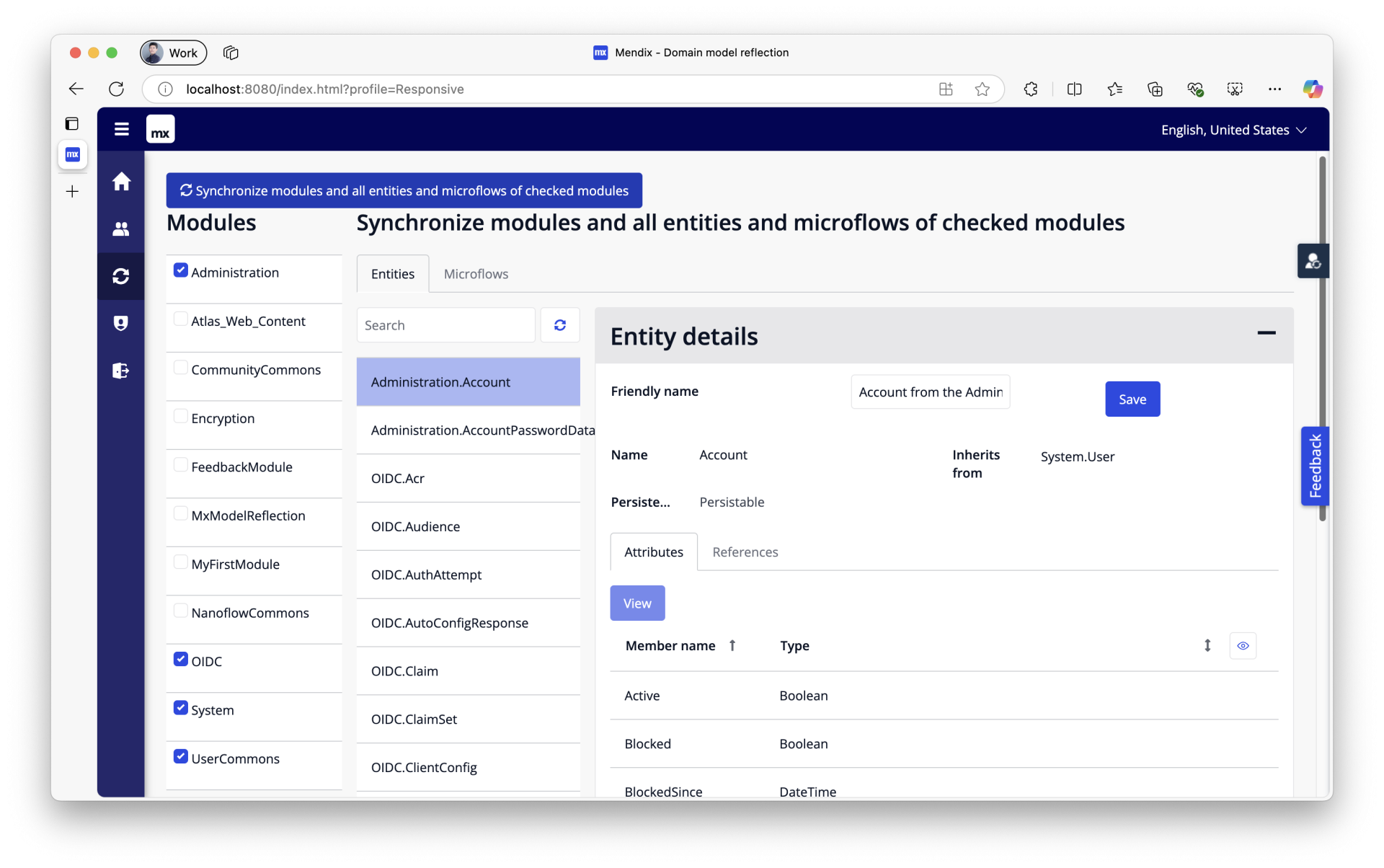
Task: Click the sort arrows beside Type column
Action: click(x=1207, y=646)
